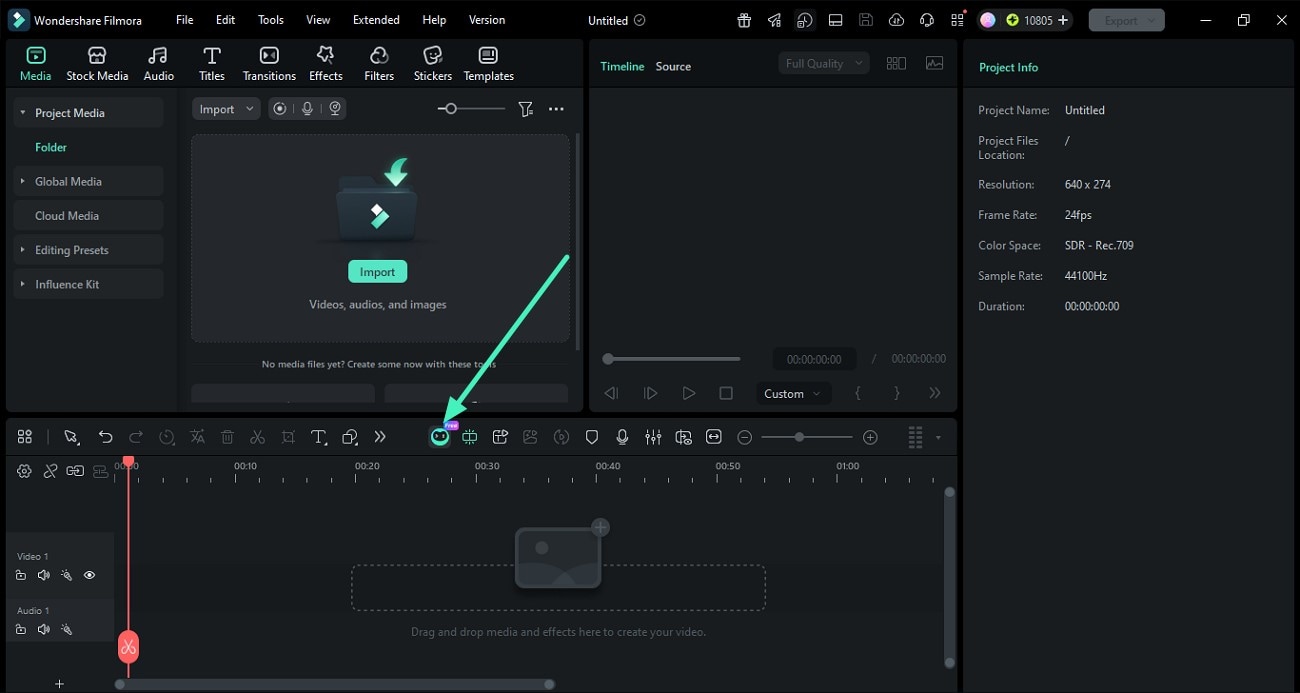
Task: Click the timeline zoom in plus button
Action: [x=870, y=437]
